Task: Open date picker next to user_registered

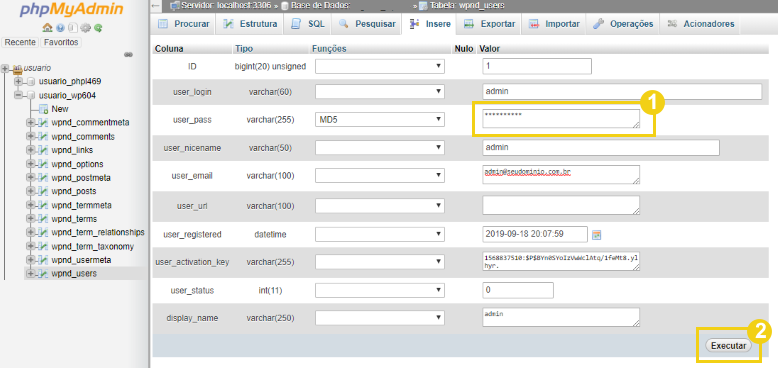Action: click(597, 235)
